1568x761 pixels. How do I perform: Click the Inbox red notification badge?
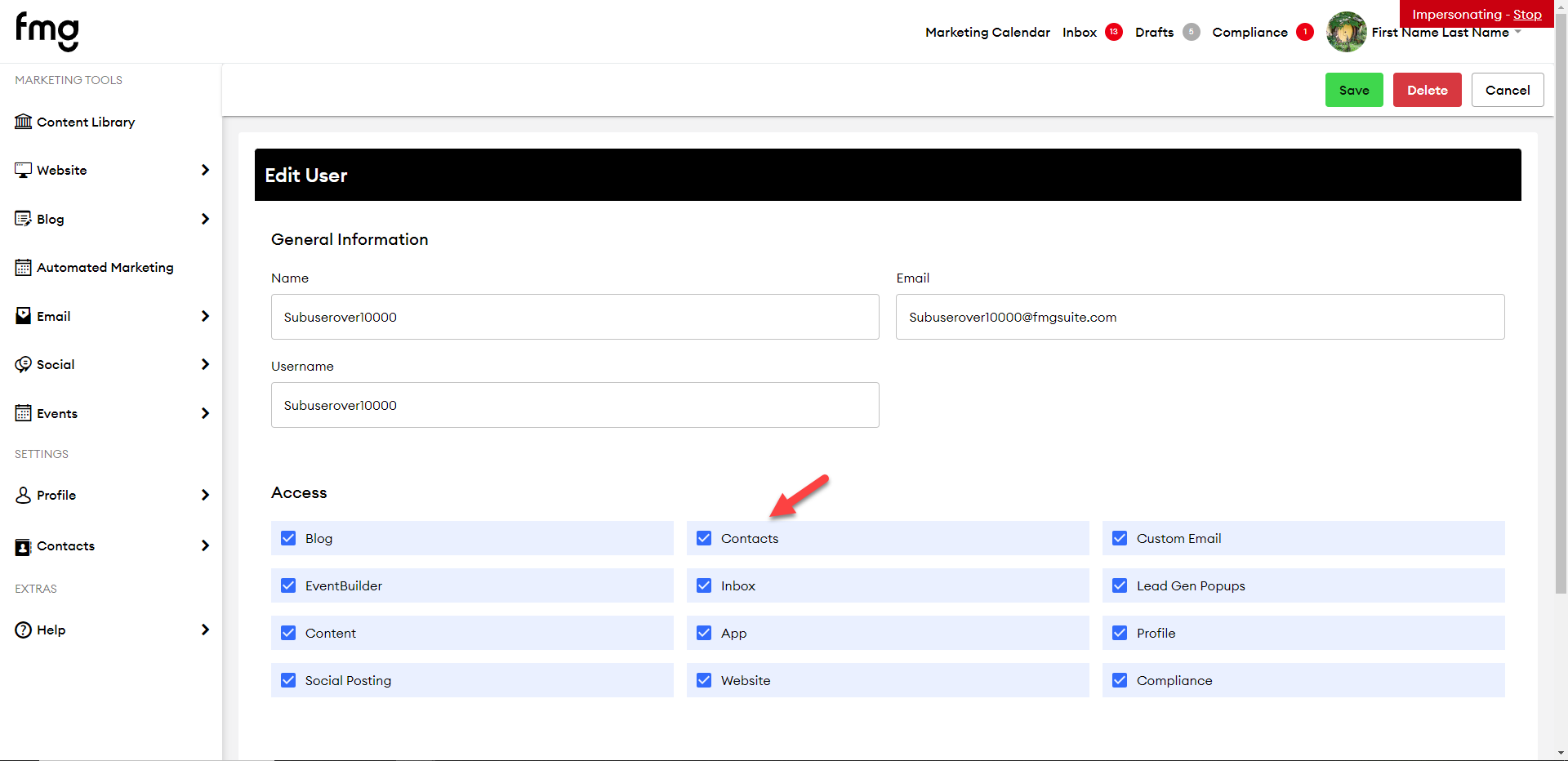(x=1114, y=32)
